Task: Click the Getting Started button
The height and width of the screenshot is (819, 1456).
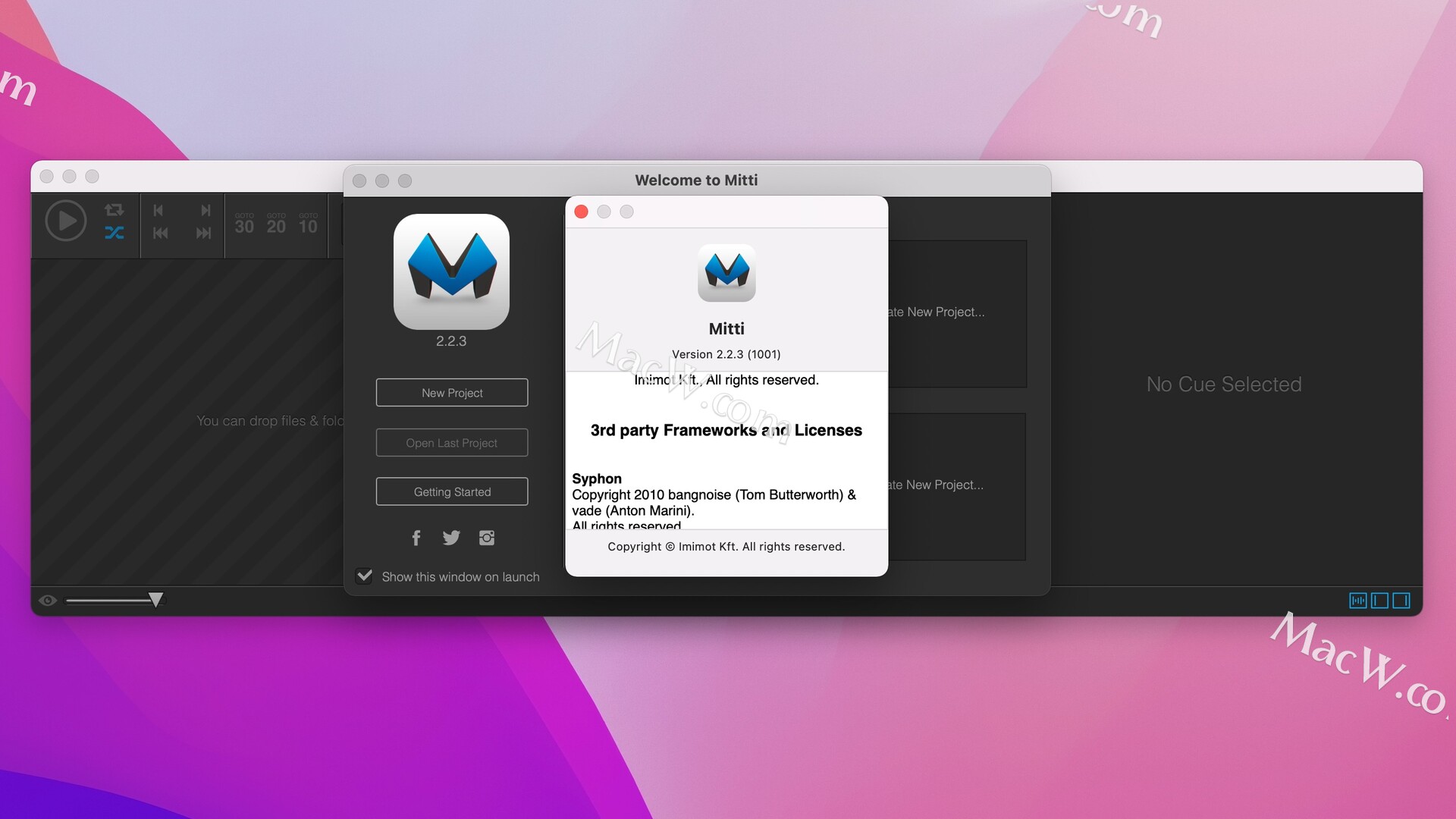Action: coord(452,491)
